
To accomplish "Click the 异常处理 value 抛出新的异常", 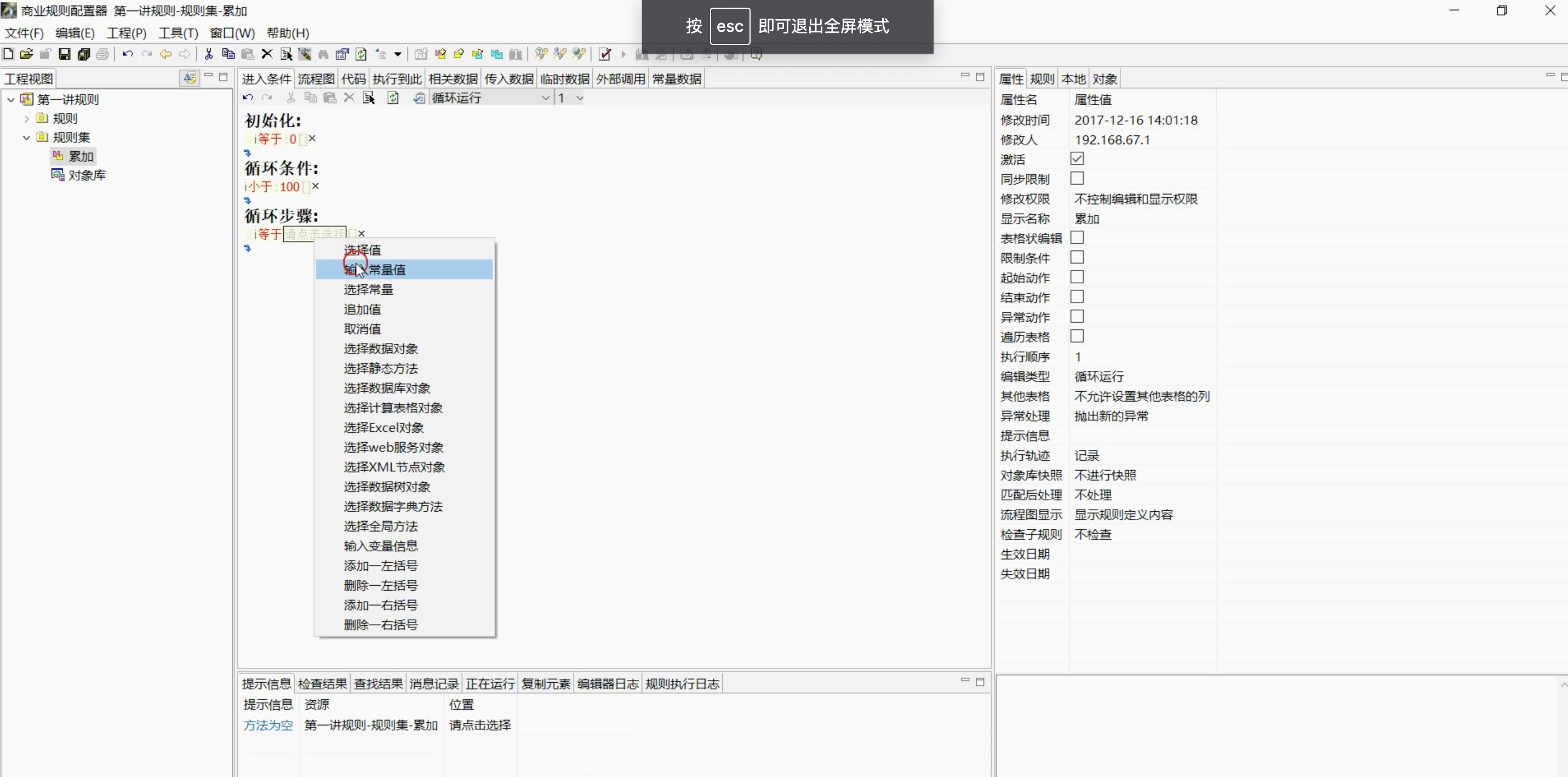I will pos(1111,416).
